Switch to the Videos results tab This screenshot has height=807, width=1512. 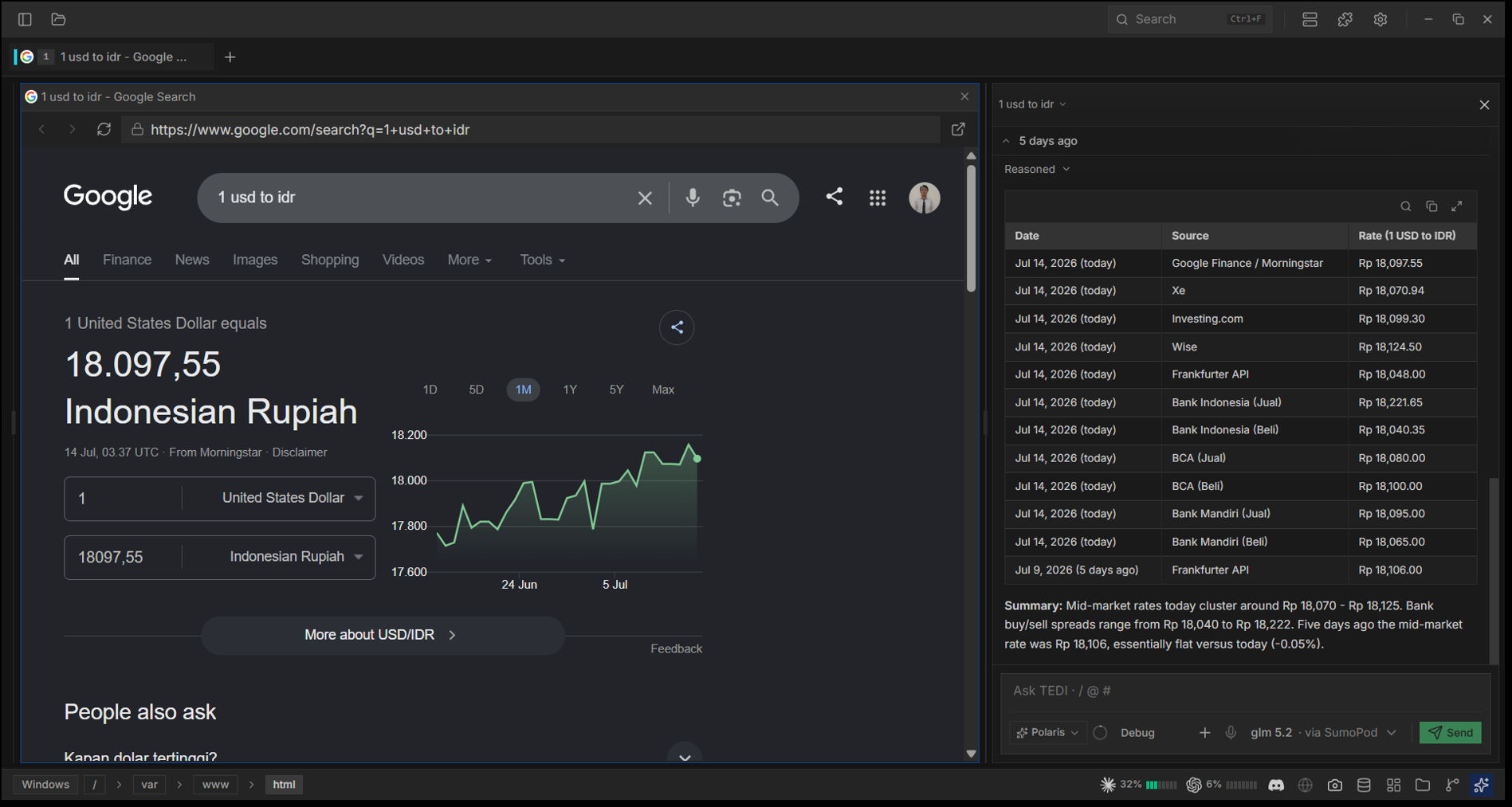pos(403,260)
